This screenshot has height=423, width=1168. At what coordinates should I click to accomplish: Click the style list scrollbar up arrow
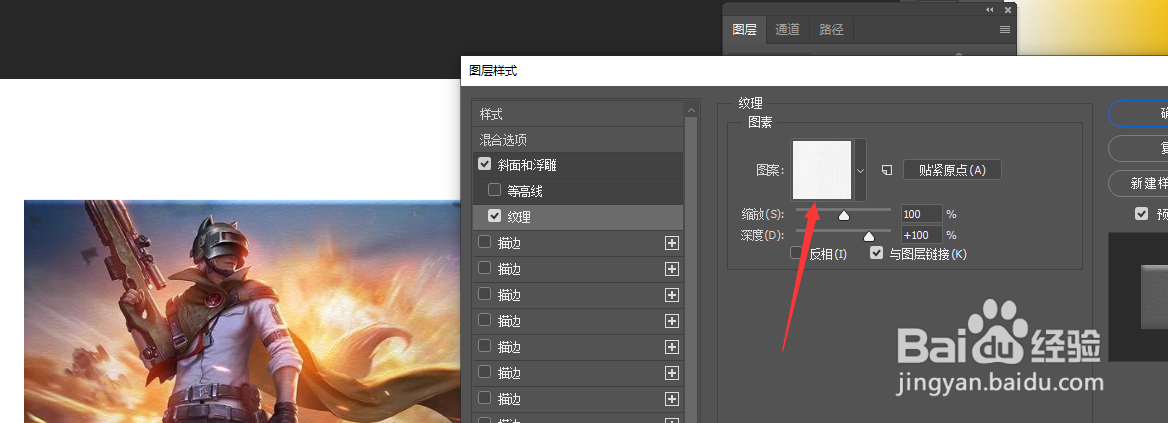click(691, 110)
